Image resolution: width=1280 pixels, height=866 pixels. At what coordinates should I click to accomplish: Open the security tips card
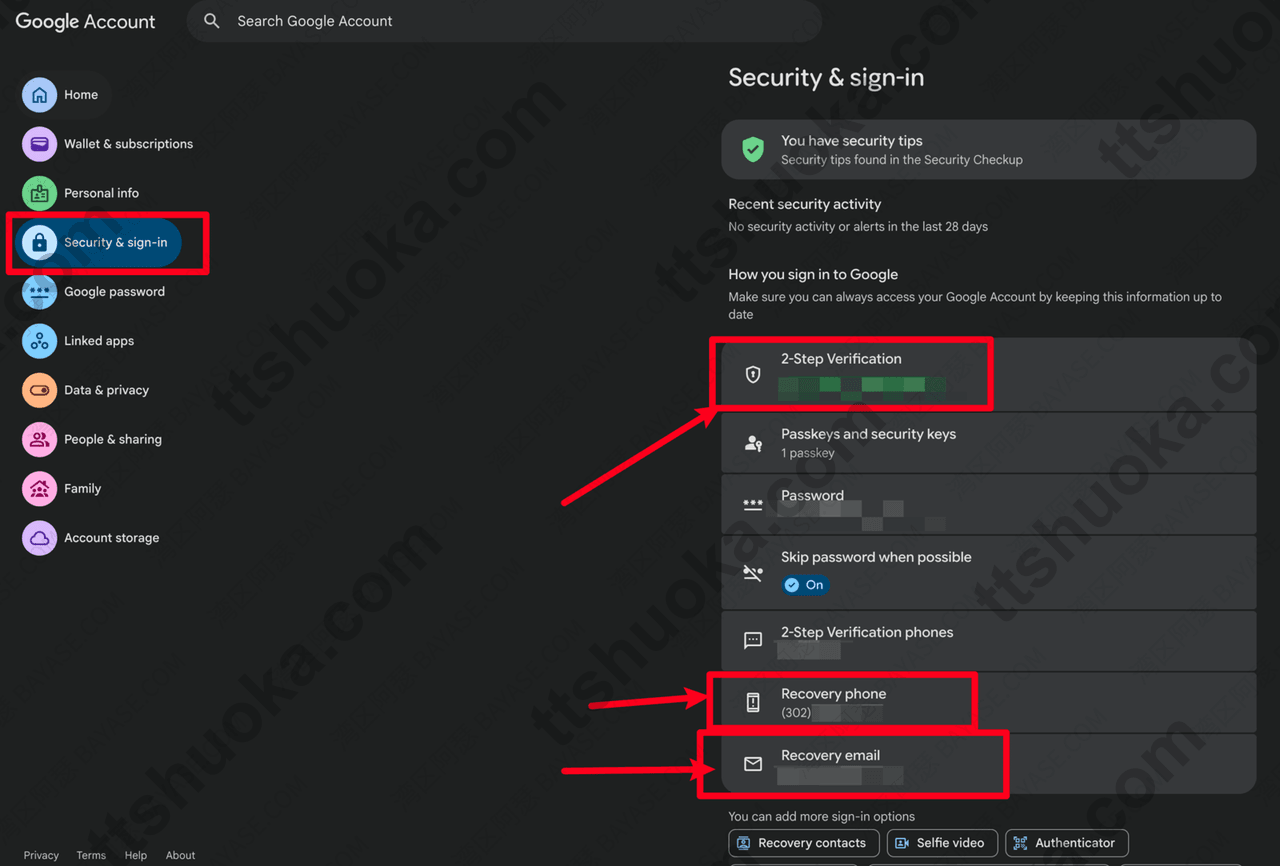click(989, 150)
